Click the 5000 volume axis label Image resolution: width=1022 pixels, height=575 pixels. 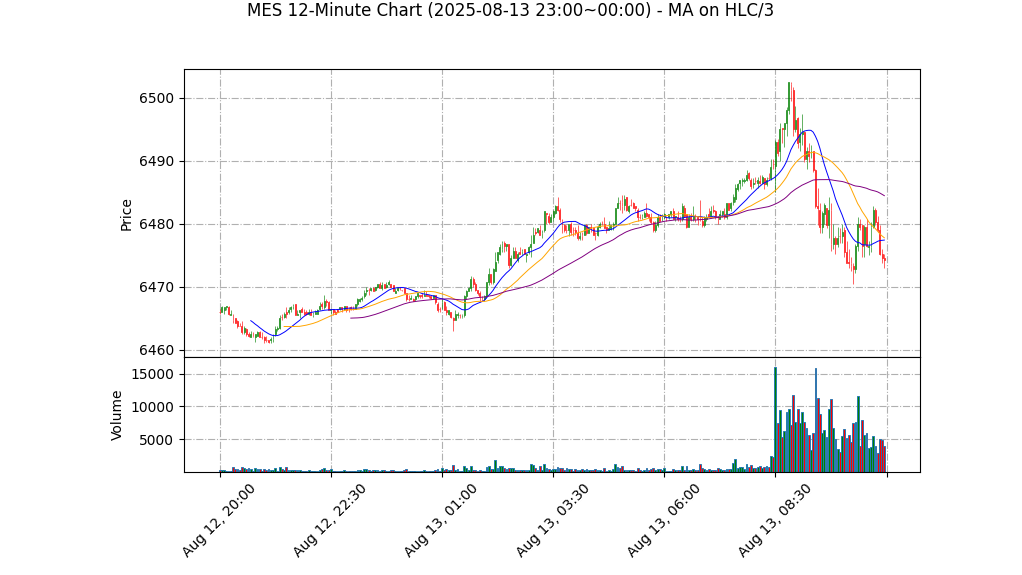[x=156, y=440]
